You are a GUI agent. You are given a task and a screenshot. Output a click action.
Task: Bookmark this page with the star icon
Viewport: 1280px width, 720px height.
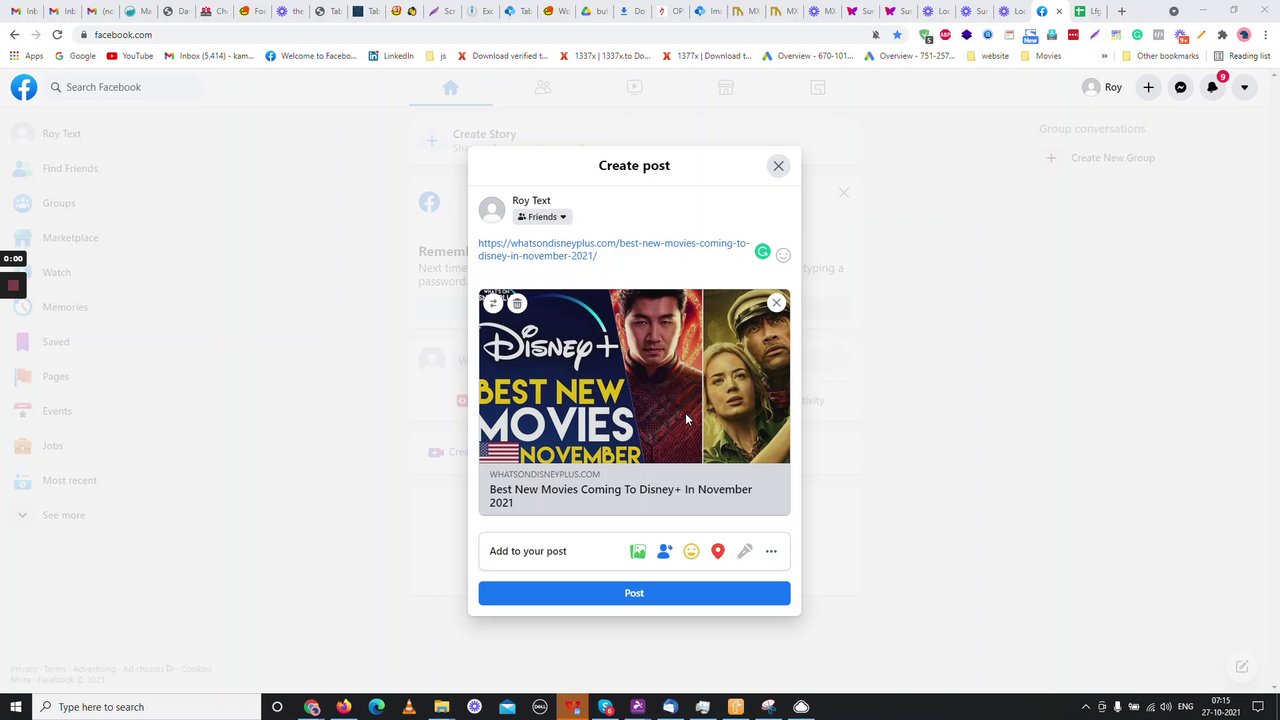(x=897, y=34)
